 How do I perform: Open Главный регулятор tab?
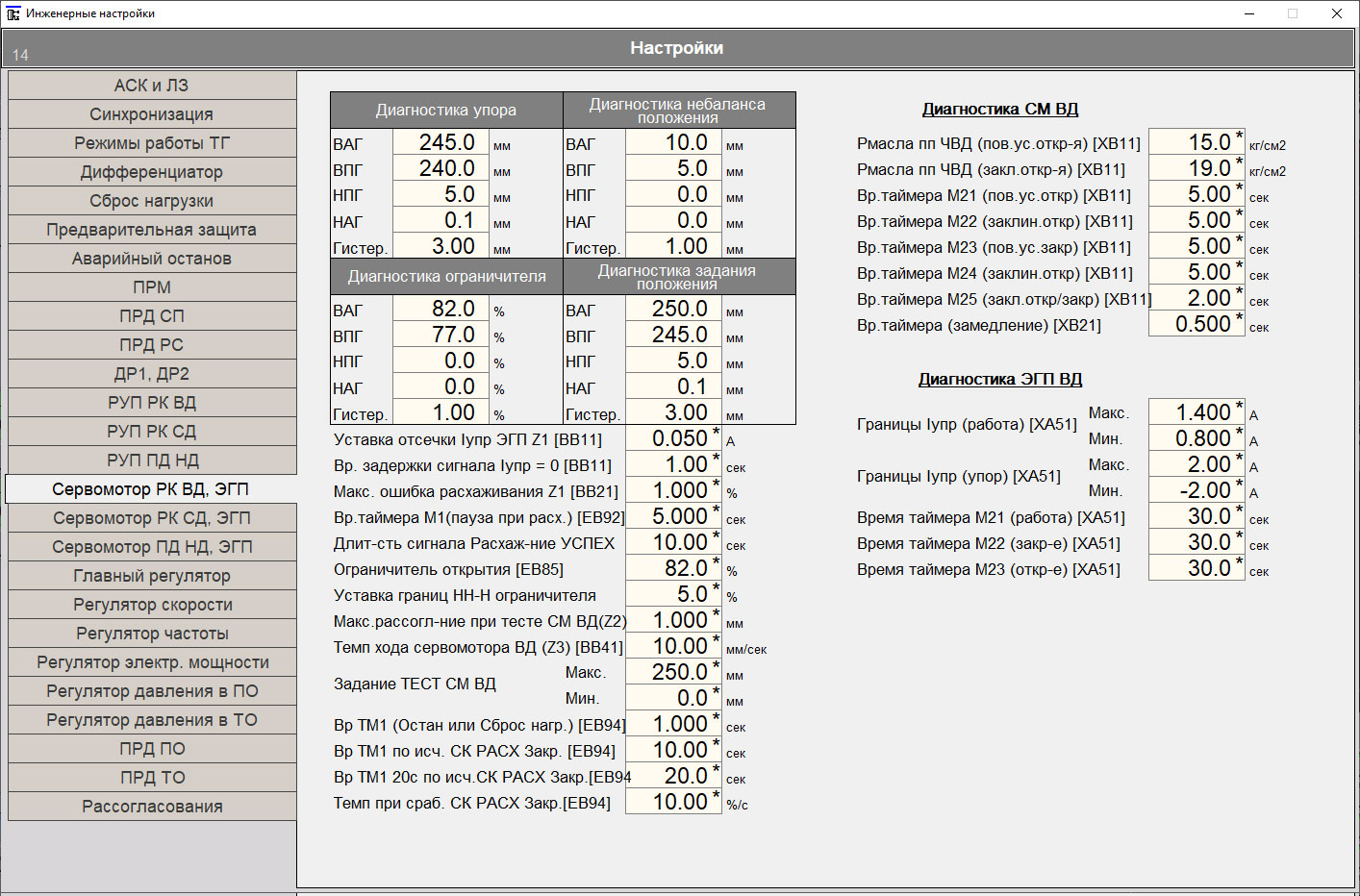[x=152, y=576]
